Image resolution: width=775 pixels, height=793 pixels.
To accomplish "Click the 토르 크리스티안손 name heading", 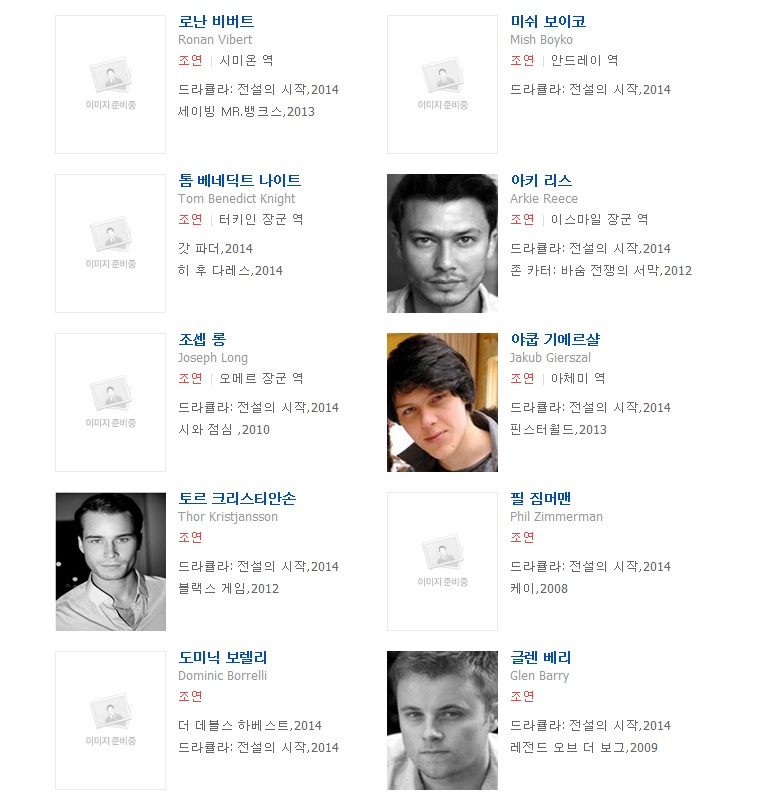I will [237, 498].
